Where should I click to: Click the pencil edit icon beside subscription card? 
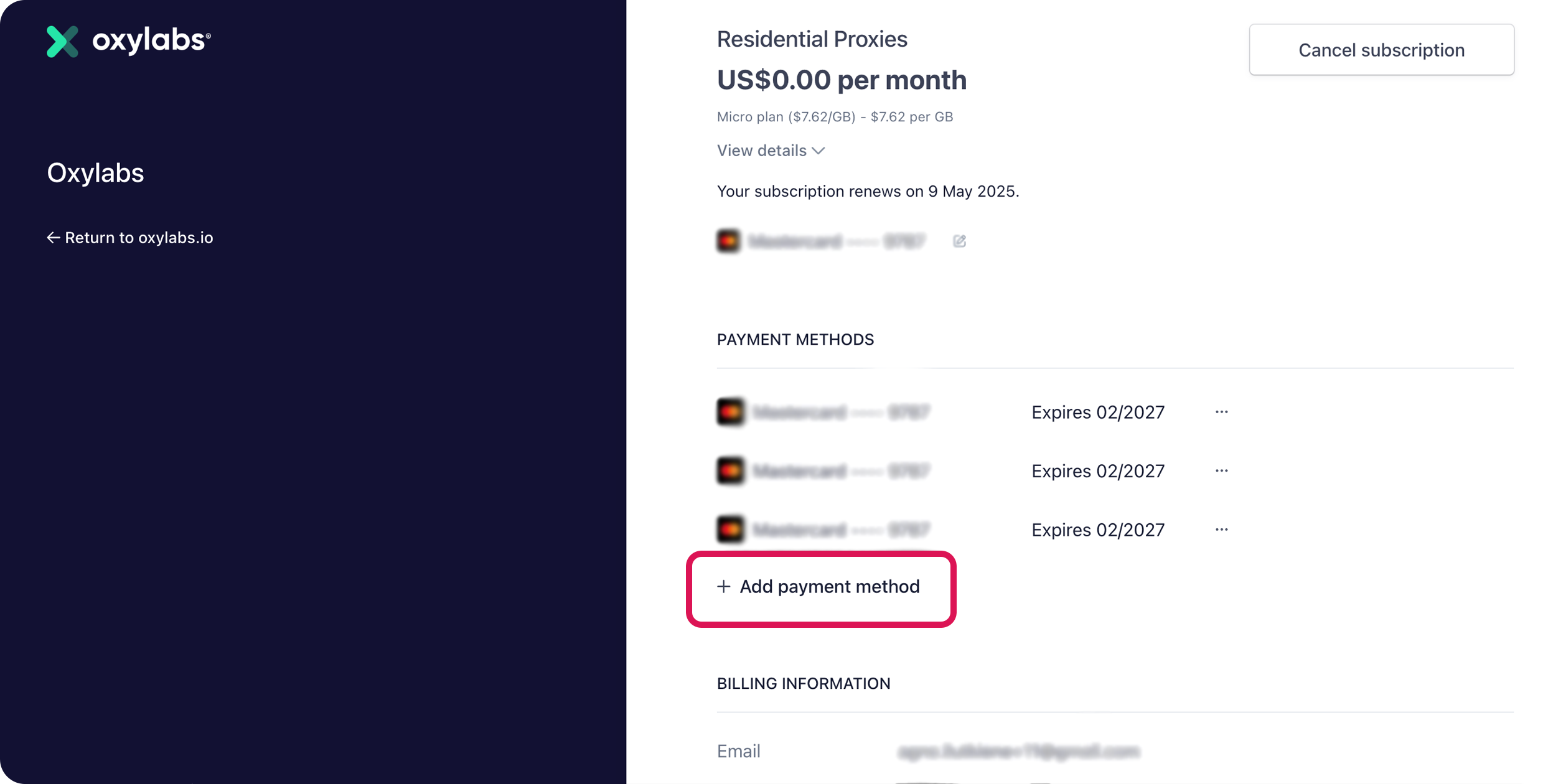tap(959, 241)
